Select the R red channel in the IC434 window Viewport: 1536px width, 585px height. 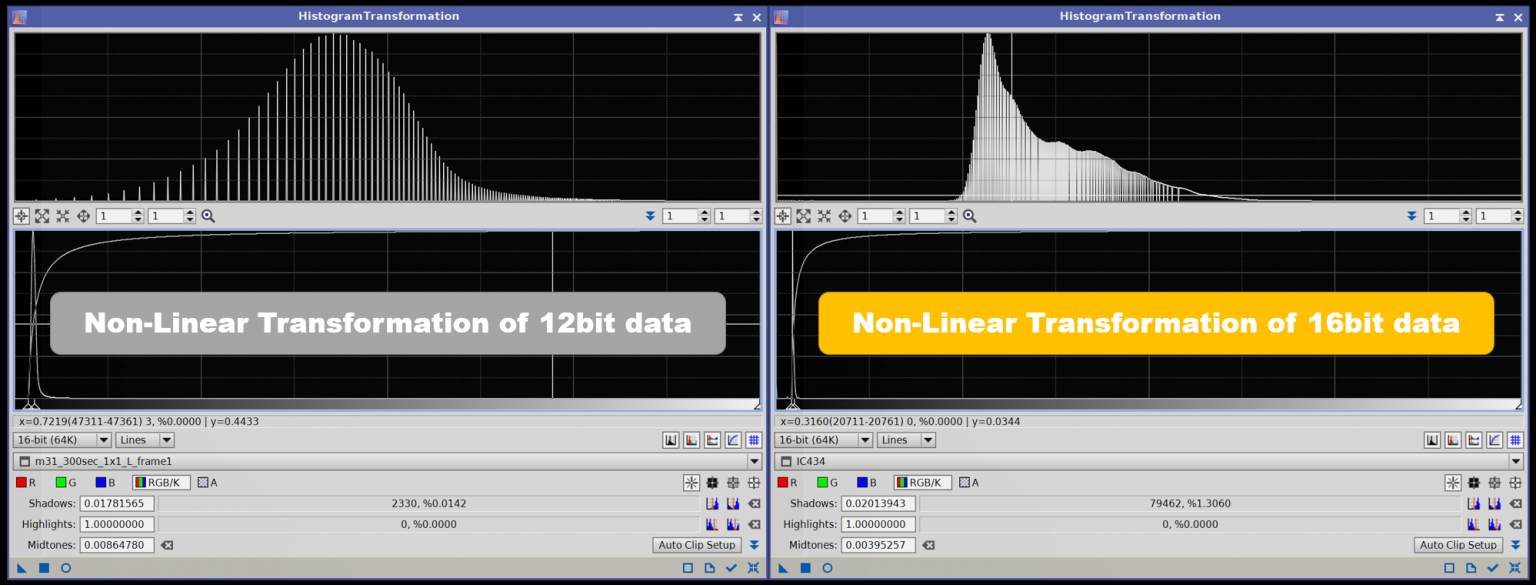pos(784,483)
